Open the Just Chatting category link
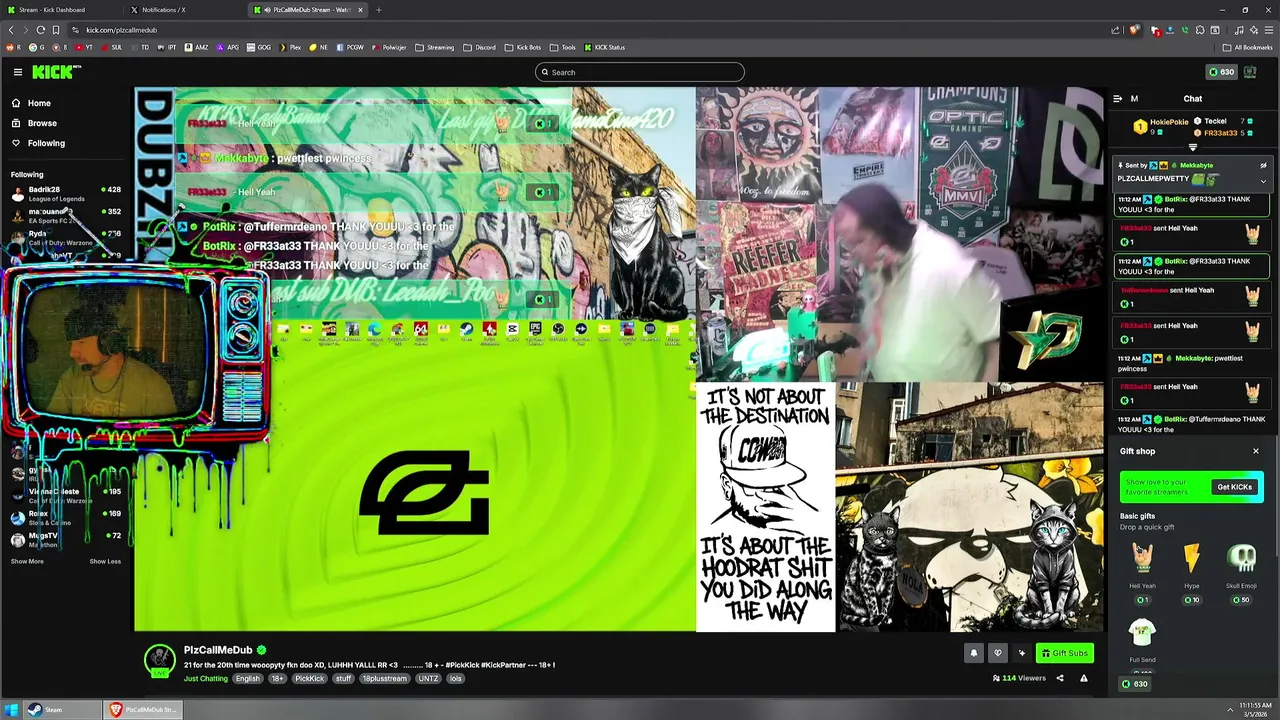Image resolution: width=1280 pixels, height=720 pixels. pos(206,678)
